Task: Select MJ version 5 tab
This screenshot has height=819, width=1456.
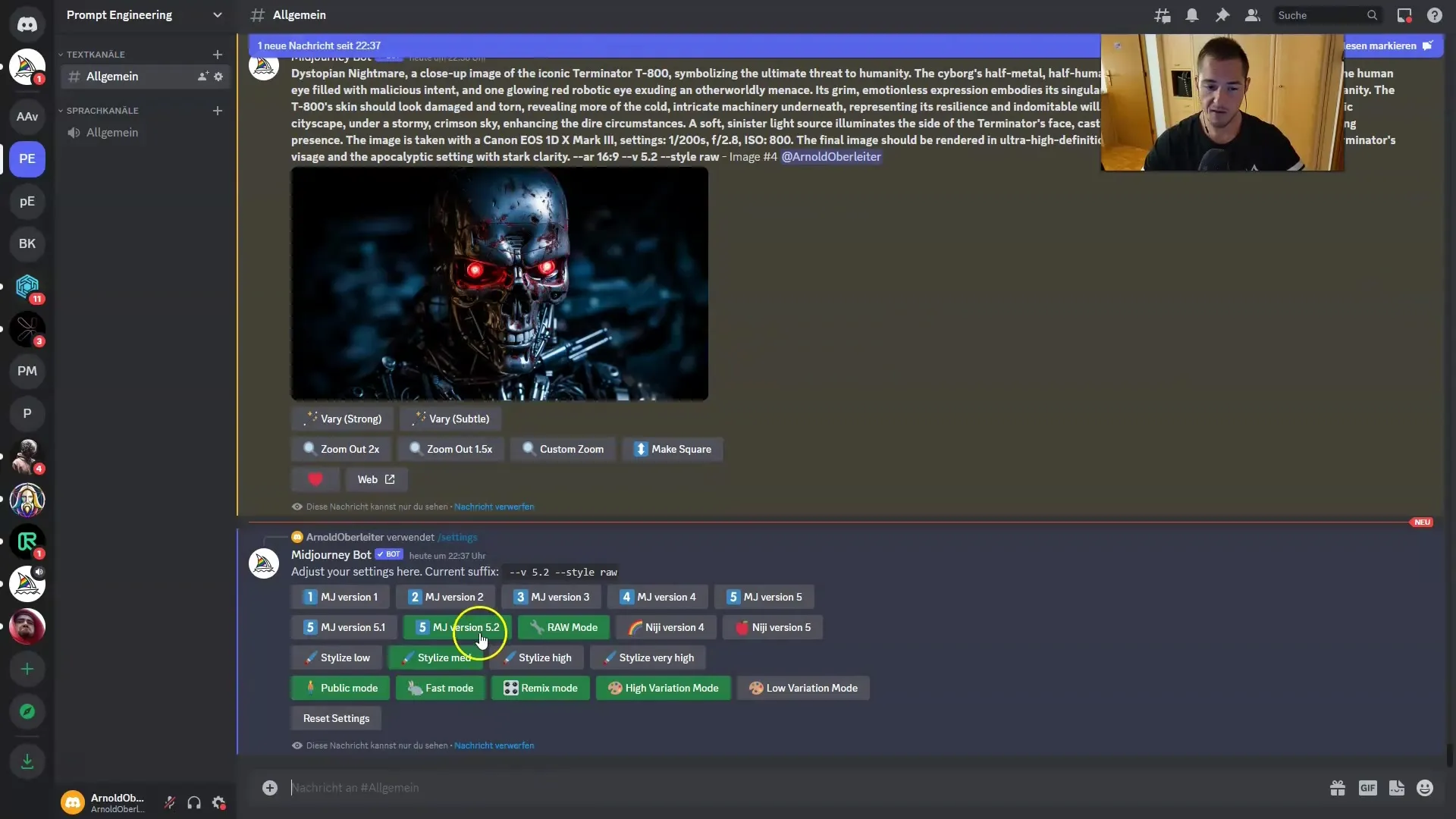Action: coord(765,596)
